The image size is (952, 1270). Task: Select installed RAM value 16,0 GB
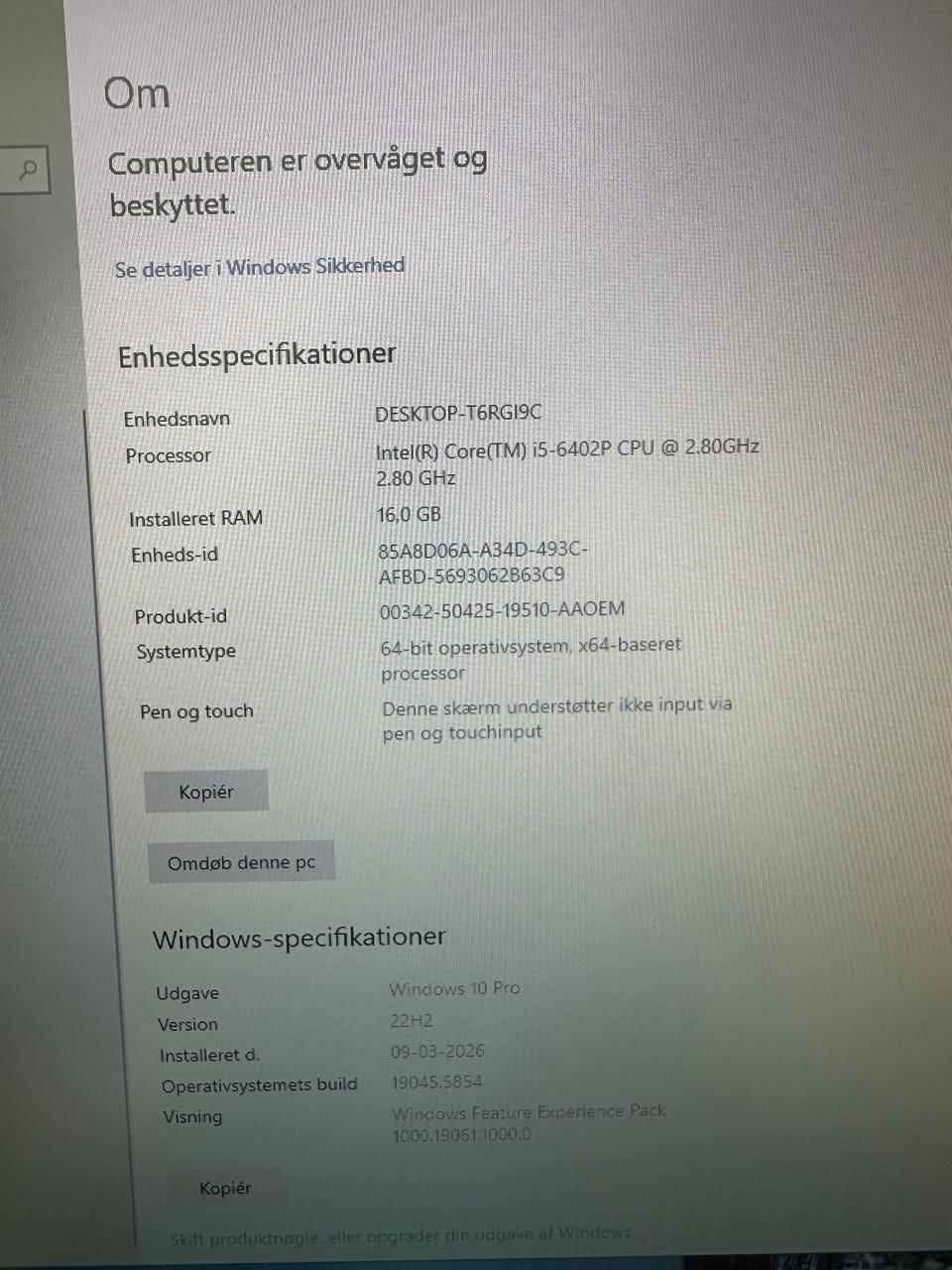pos(409,515)
